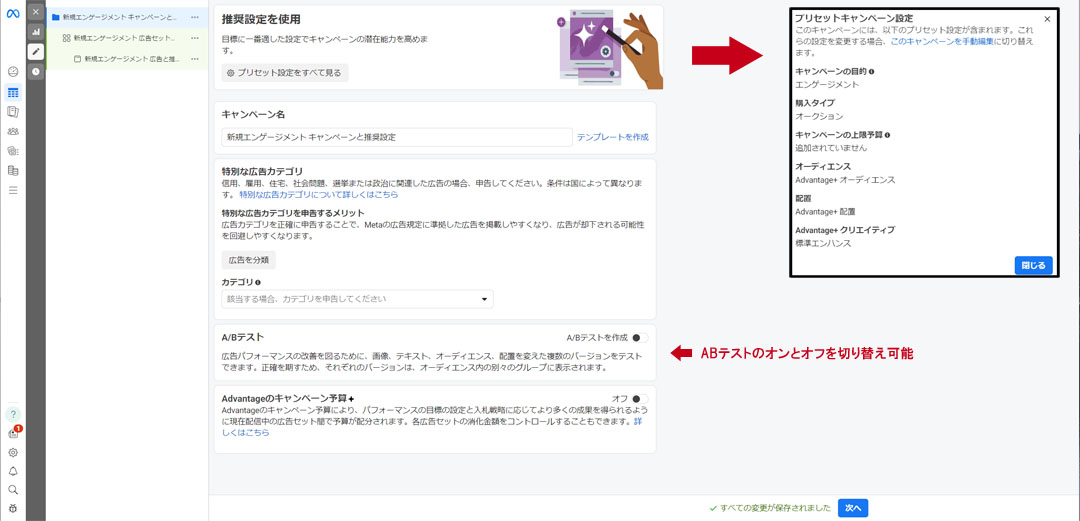The height and width of the screenshot is (521, 1080).
Task: Open the history clock icon
Action: pos(36,71)
